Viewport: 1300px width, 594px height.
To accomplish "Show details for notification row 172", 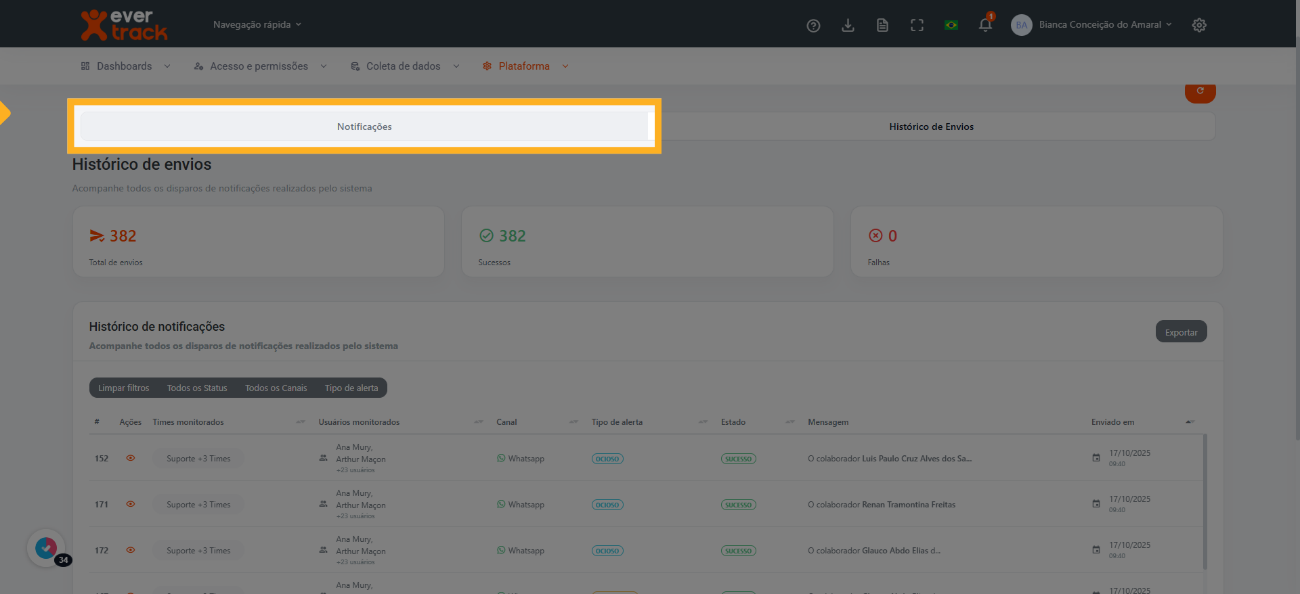I will pyautogui.click(x=130, y=550).
